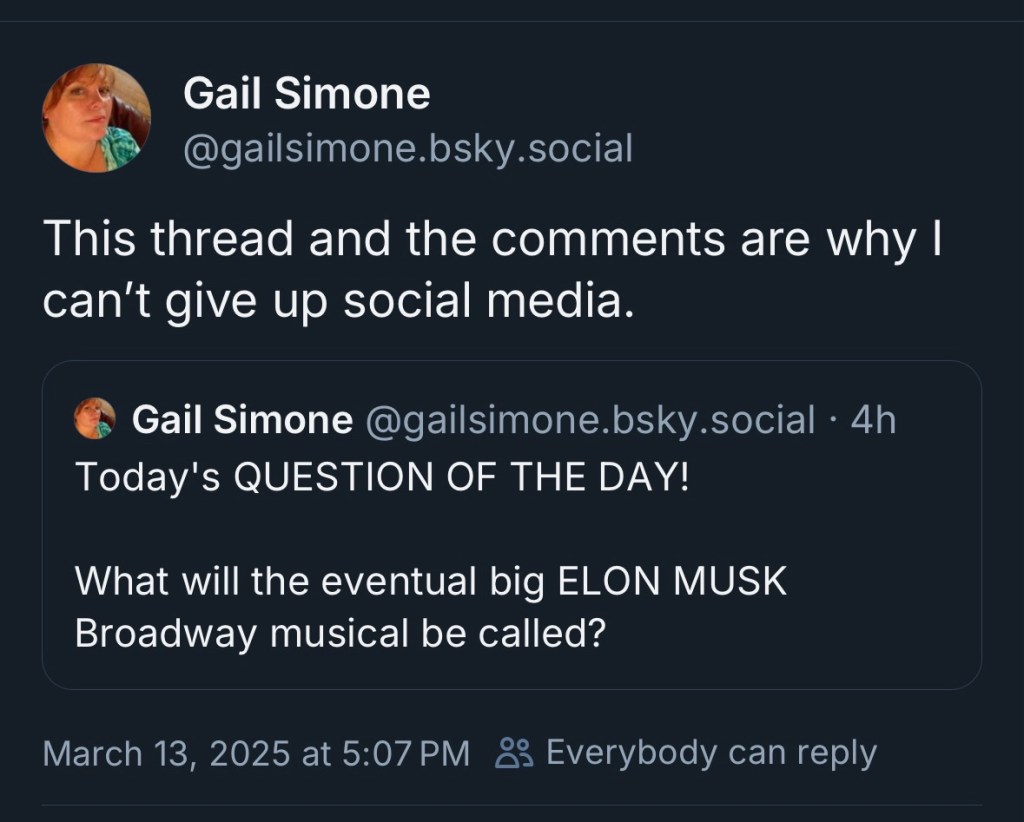The height and width of the screenshot is (822, 1024).
Task: Click the people icon beside reply setting
Action: click(516, 753)
